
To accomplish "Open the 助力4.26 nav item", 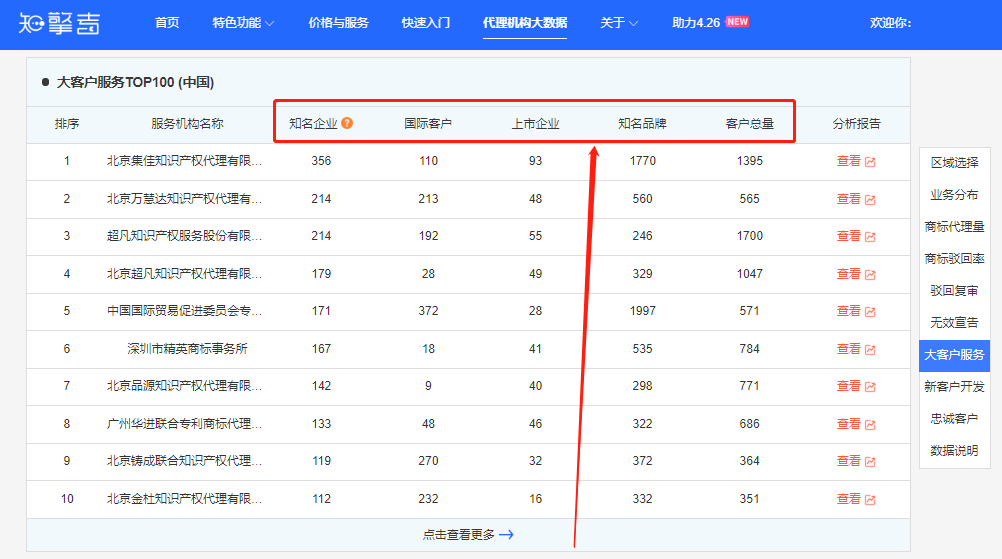I will tap(696, 23).
